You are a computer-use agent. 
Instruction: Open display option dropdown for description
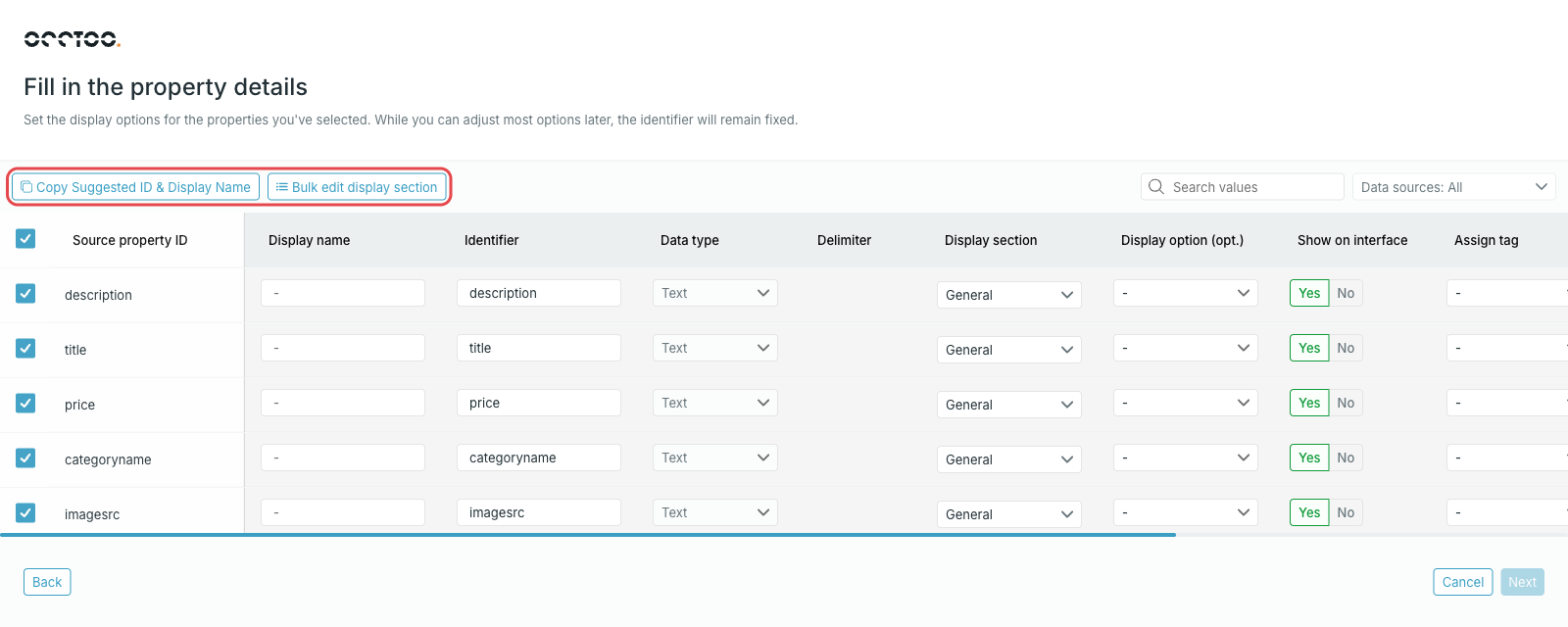coord(1186,293)
